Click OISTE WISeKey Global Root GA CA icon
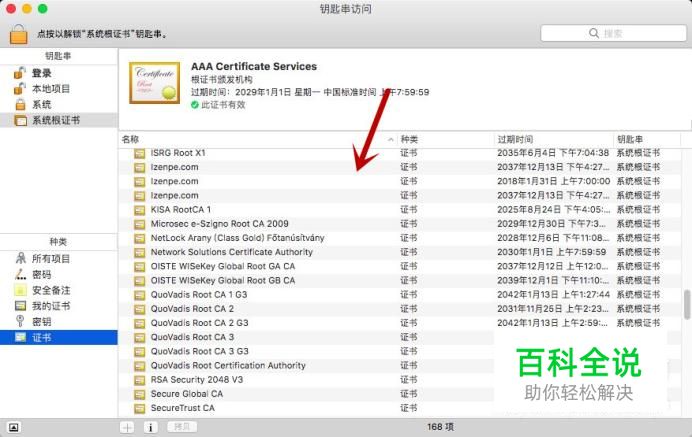The width and height of the screenshot is (692, 437). tap(139, 267)
